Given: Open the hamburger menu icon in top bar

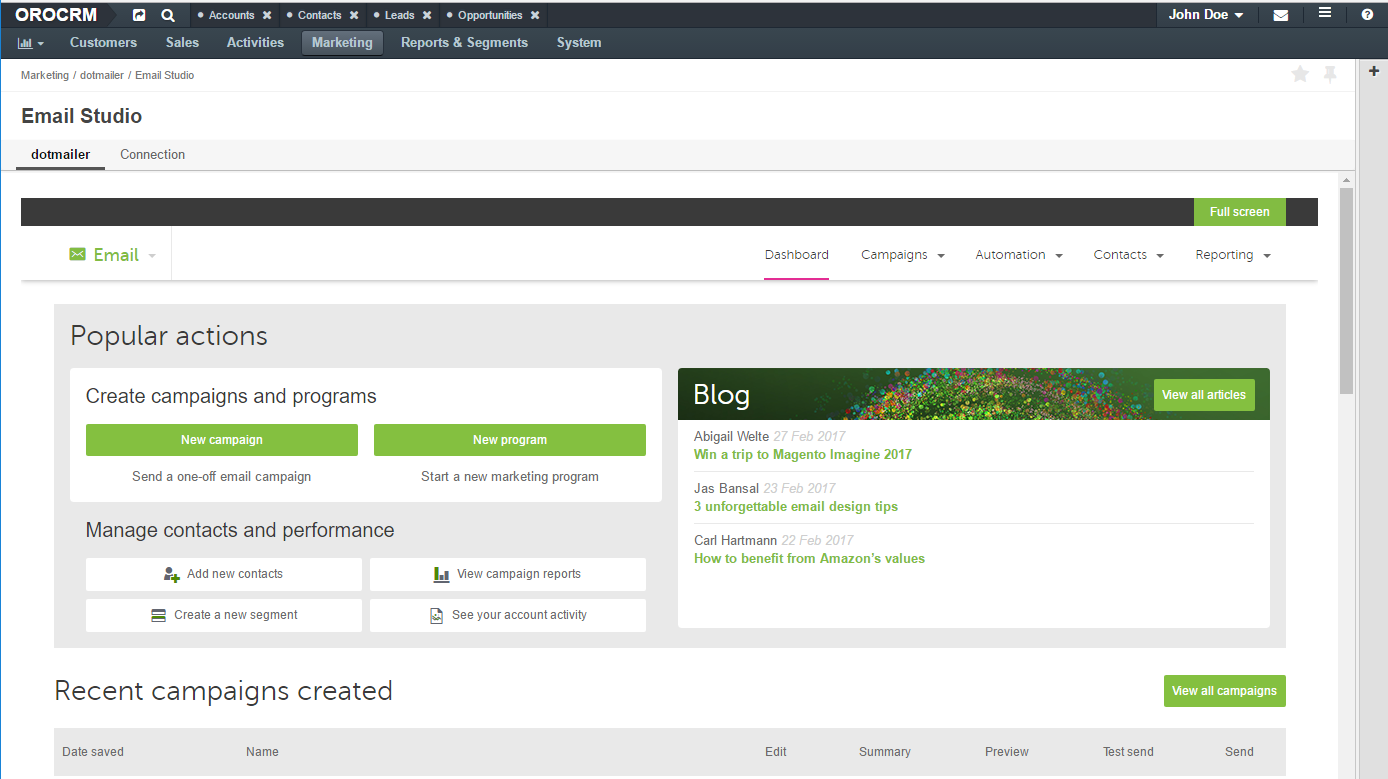Looking at the screenshot, I should (1325, 13).
